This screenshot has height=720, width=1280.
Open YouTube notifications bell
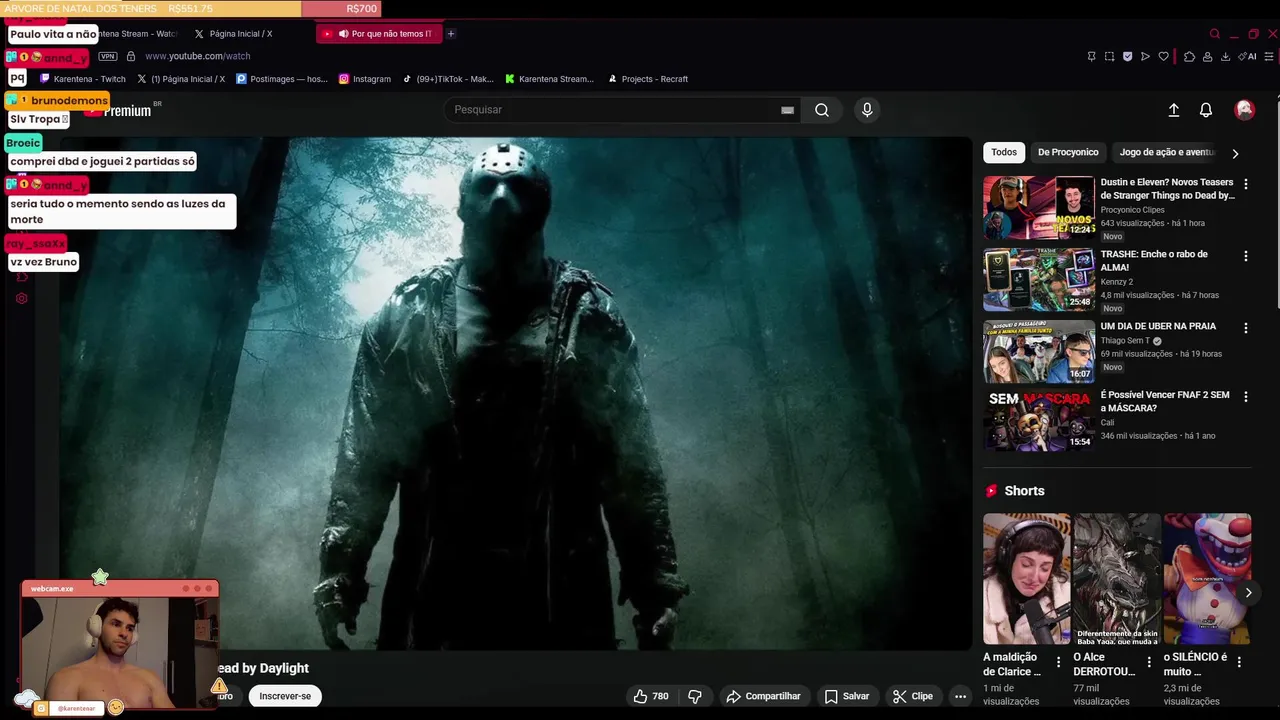(x=1206, y=110)
